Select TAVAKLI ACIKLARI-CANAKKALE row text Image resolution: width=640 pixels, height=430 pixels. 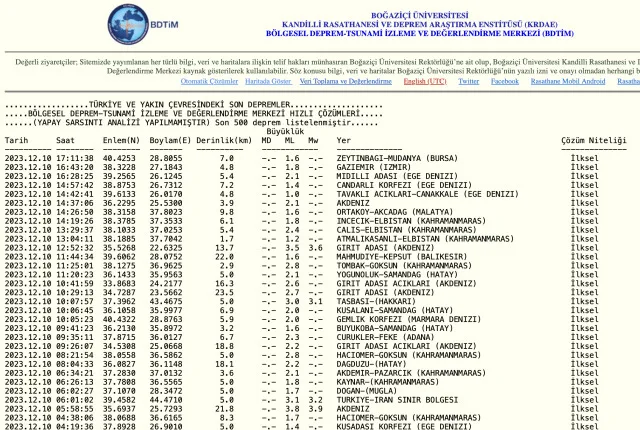tap(427, 194)
